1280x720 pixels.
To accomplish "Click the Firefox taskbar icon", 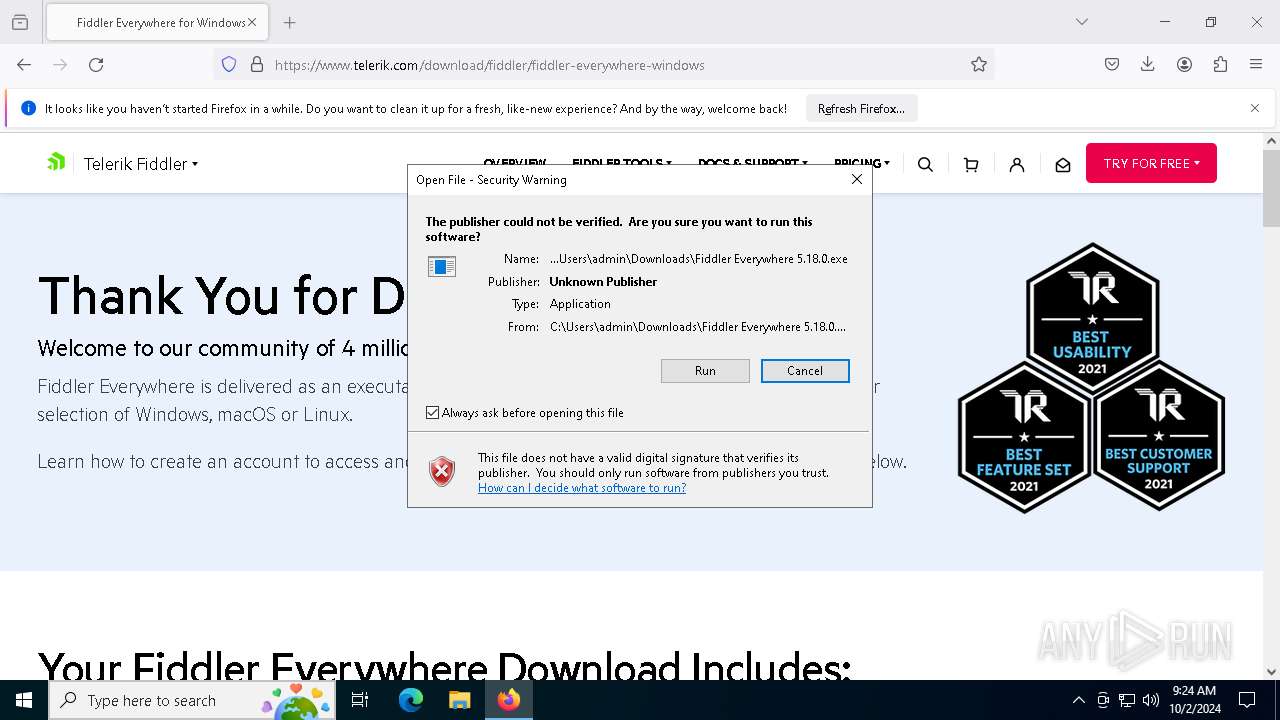I will click(509, 700).
